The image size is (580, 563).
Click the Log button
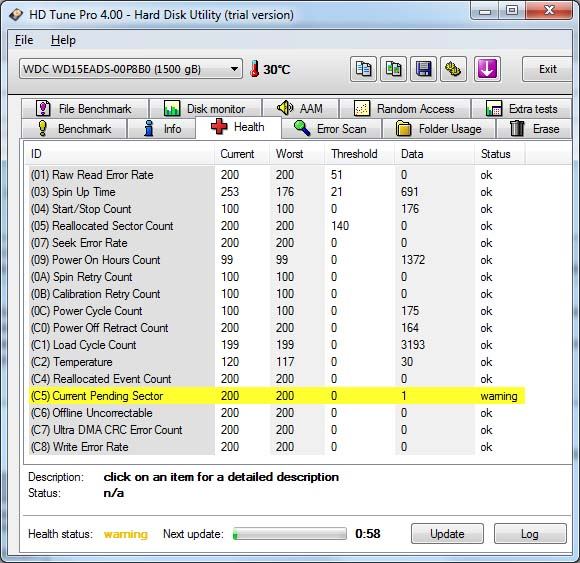tap(530, 534)
